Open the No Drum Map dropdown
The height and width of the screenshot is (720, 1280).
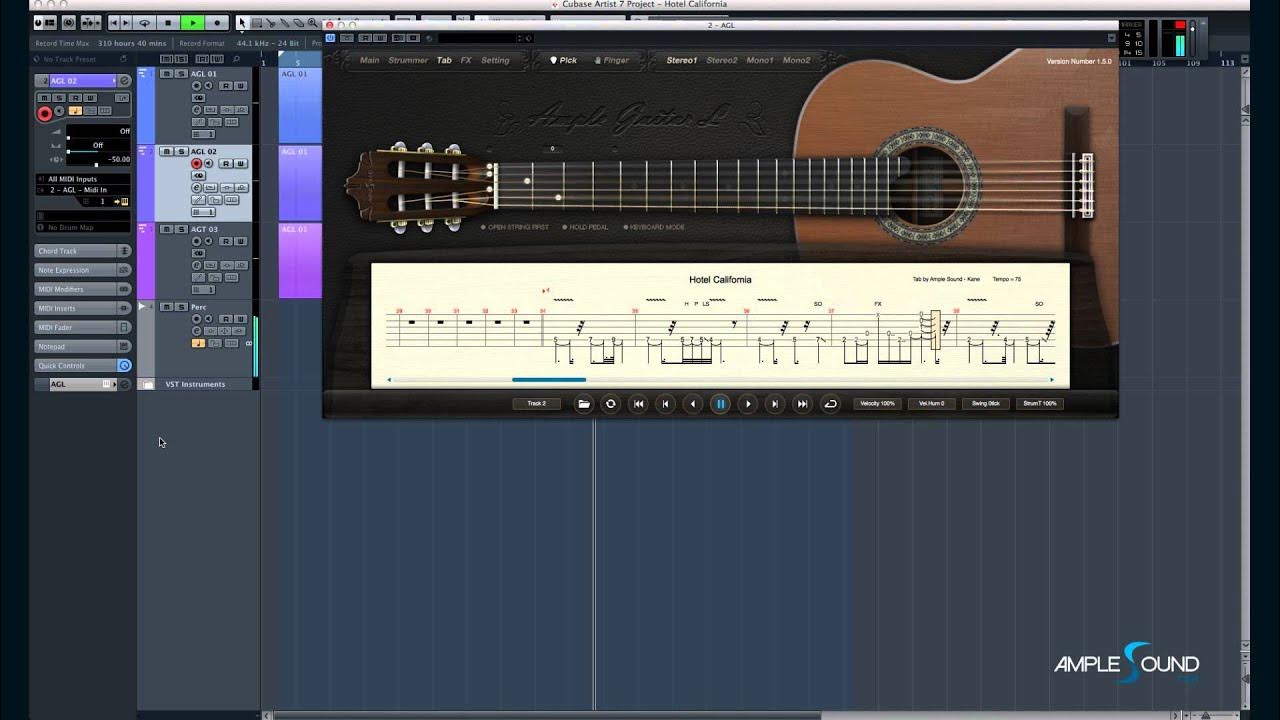tap(83, 227)
